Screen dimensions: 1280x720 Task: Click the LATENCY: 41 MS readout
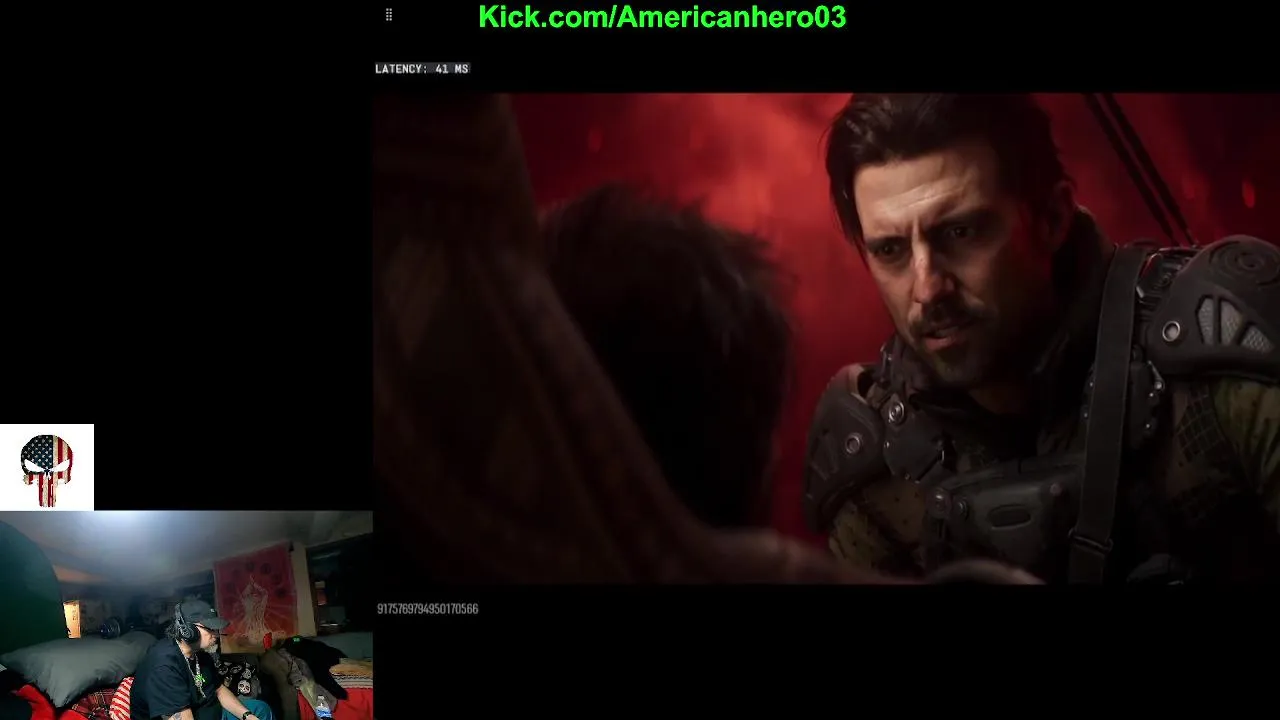(422, 69)
